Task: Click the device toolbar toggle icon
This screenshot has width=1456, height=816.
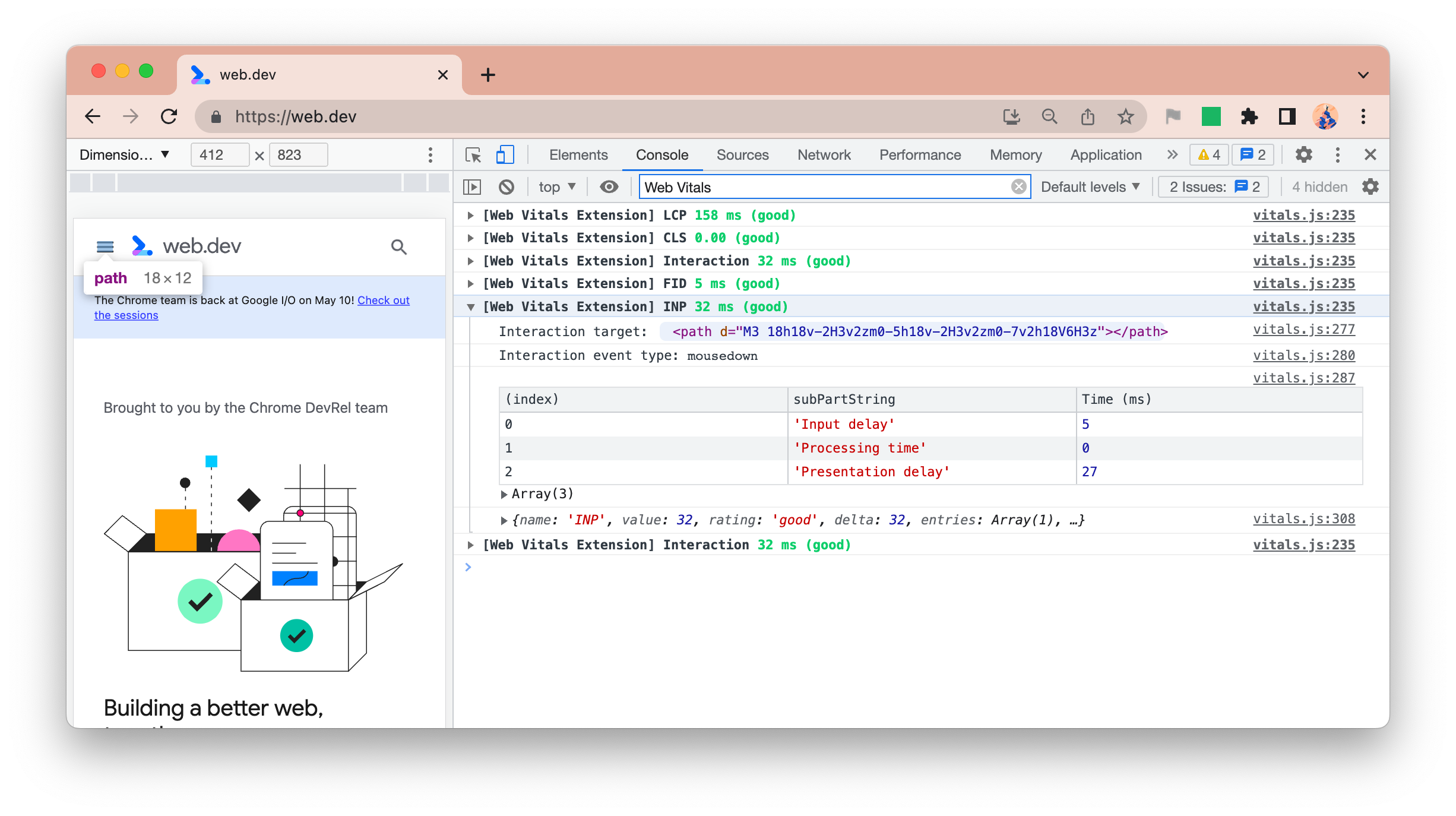Action: (505, 154)
